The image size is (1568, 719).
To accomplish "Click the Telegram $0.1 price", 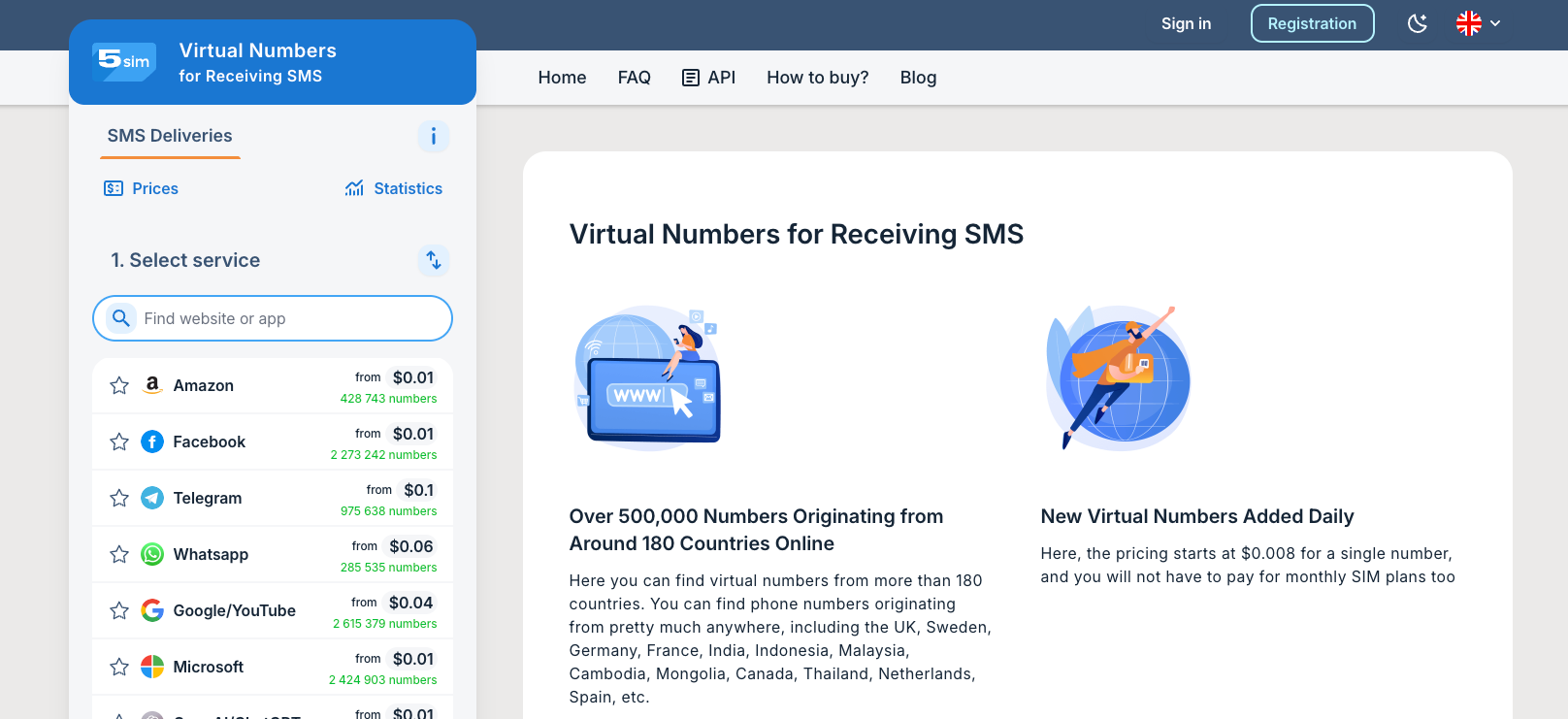I will (x=419, y=490).
